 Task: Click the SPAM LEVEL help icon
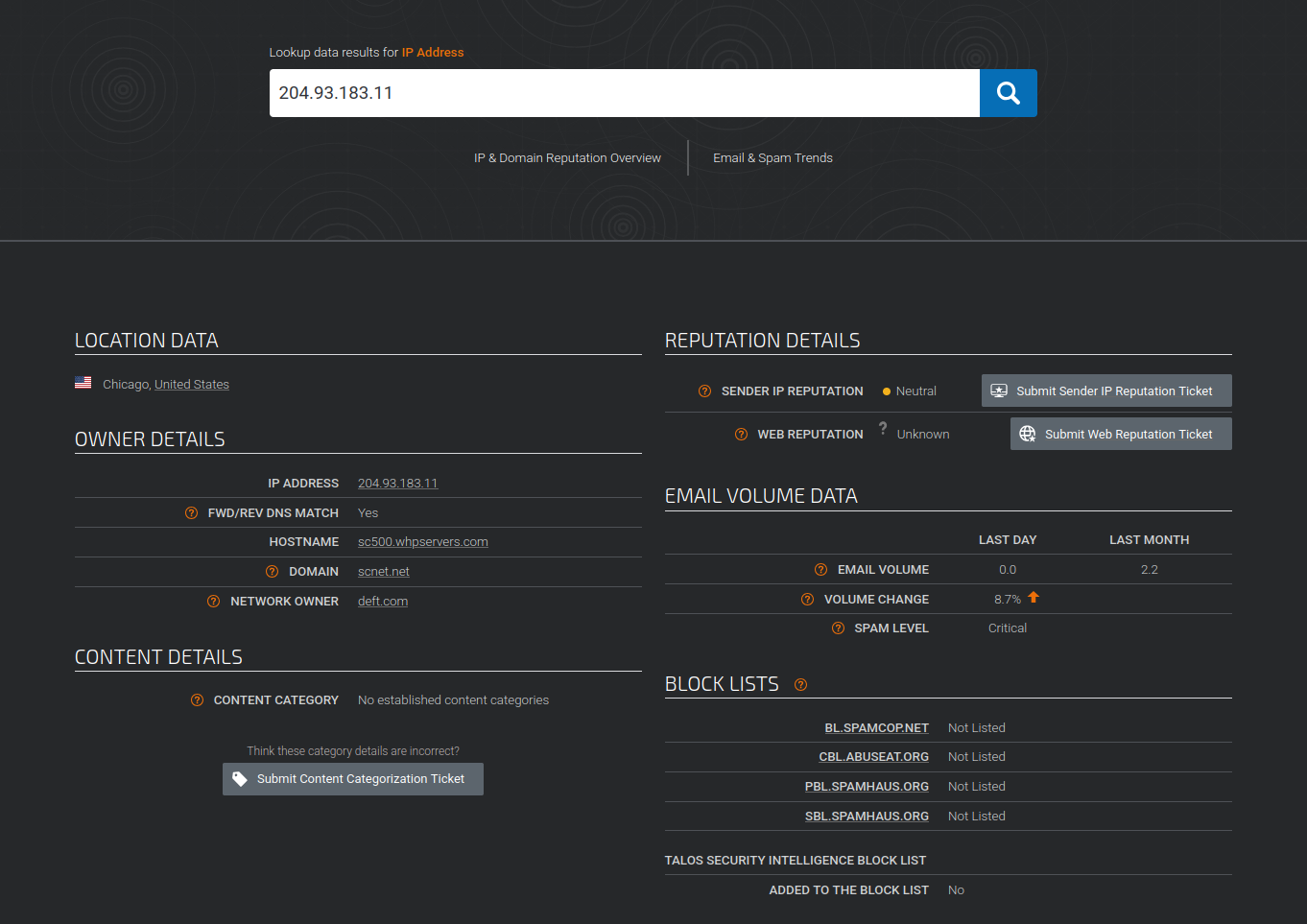click(x=838, y=628)
